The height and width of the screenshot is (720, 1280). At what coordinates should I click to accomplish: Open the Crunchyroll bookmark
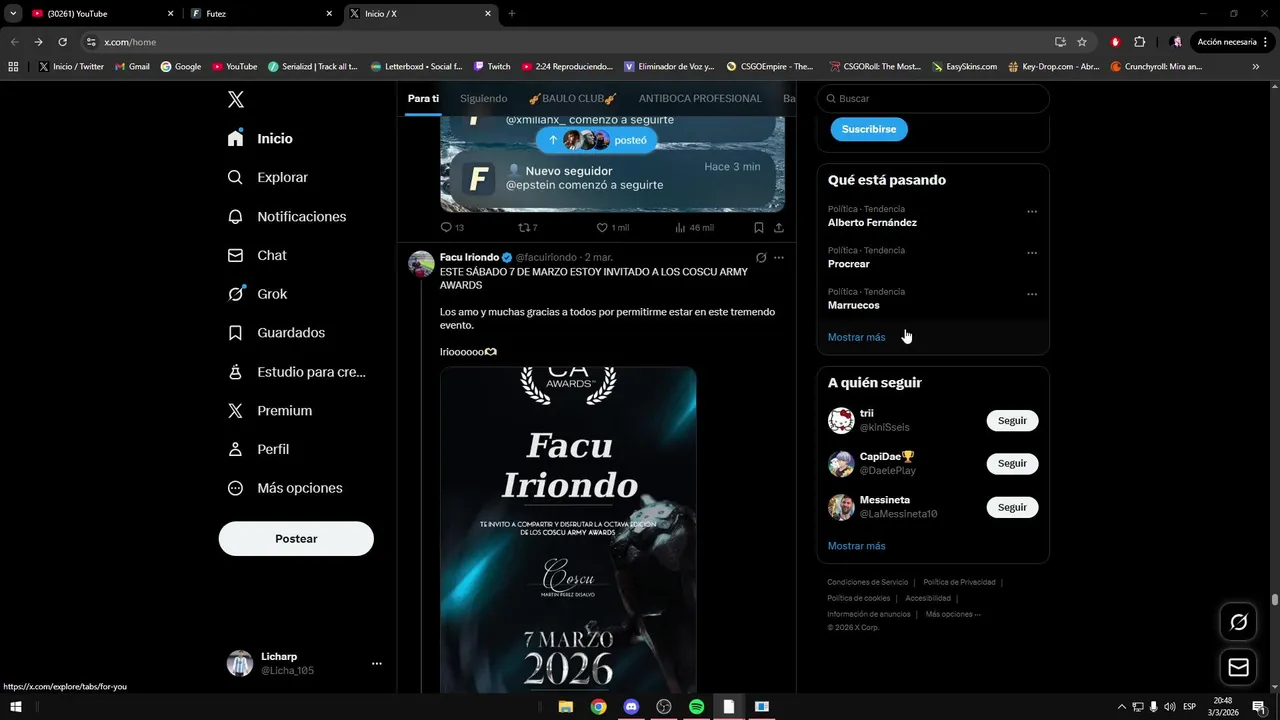pyautogui.click(x=1155, y=66)
